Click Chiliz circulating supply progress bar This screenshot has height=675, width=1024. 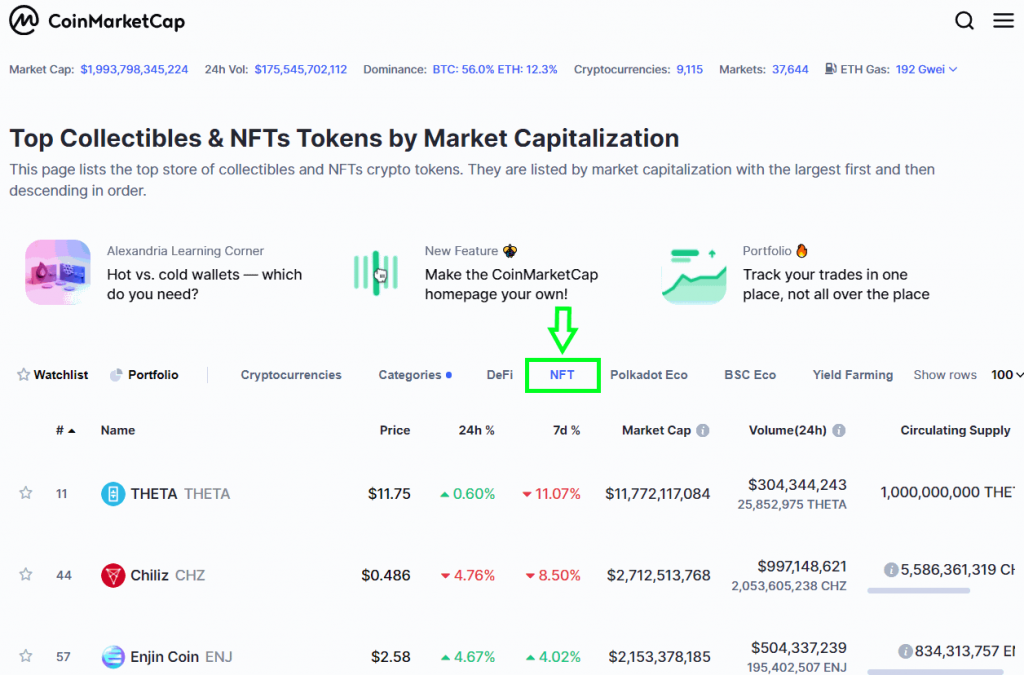point(918,591)
